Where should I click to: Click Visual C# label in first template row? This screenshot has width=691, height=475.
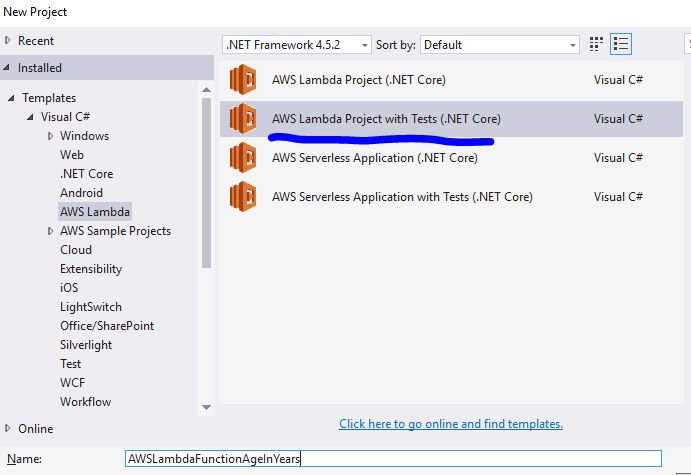point(618,80)
